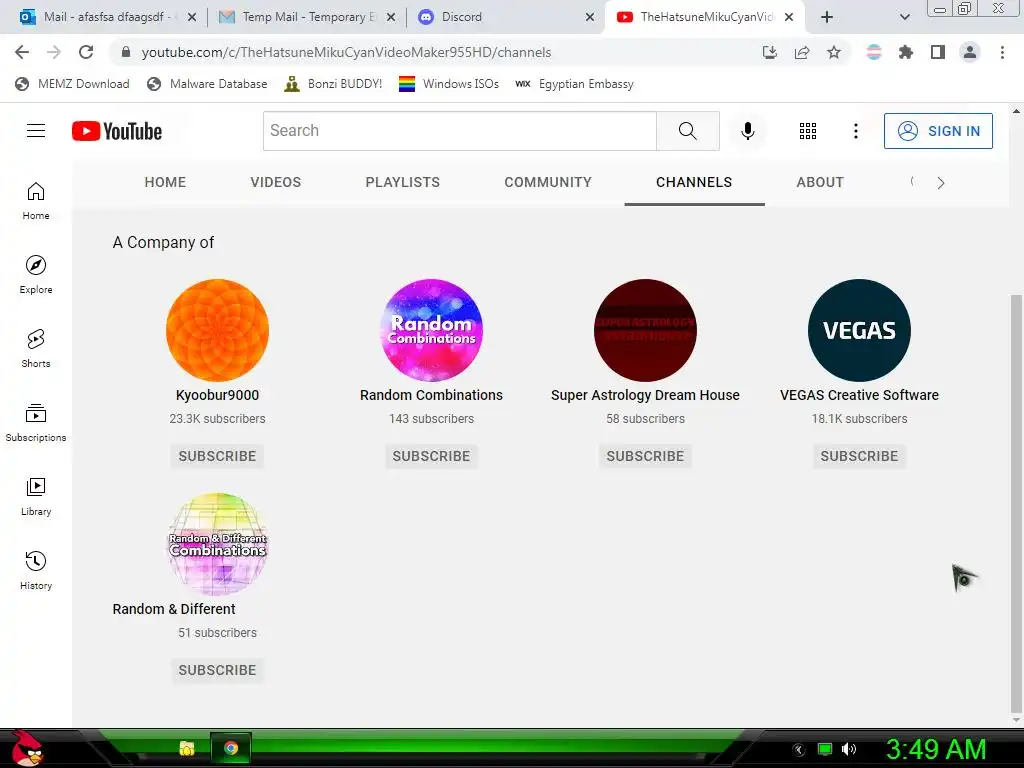Open the Malware Database bookmark
The image size is (1024, 768).
click(208, 84)
